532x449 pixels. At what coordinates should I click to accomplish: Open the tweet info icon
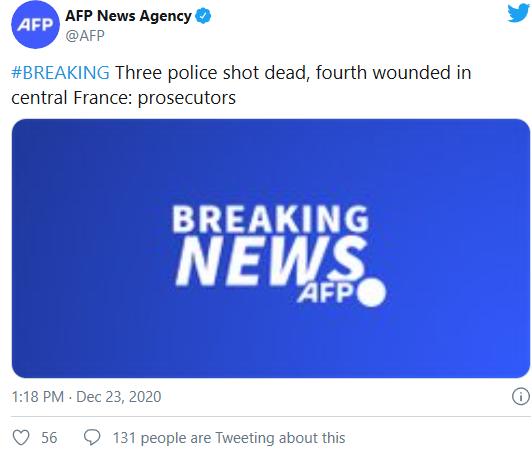(520, 396)
